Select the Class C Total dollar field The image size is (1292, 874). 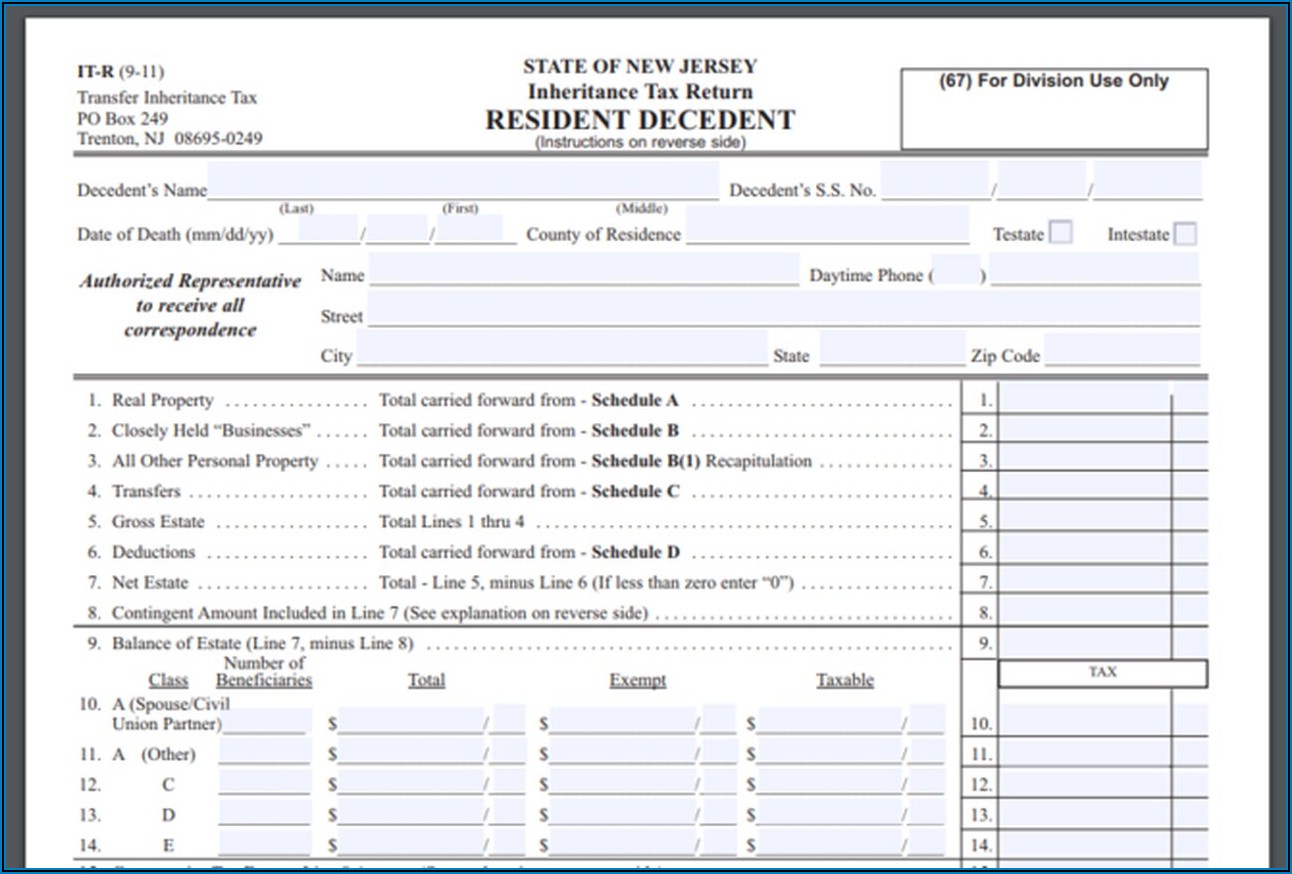[x=411, y=783]
